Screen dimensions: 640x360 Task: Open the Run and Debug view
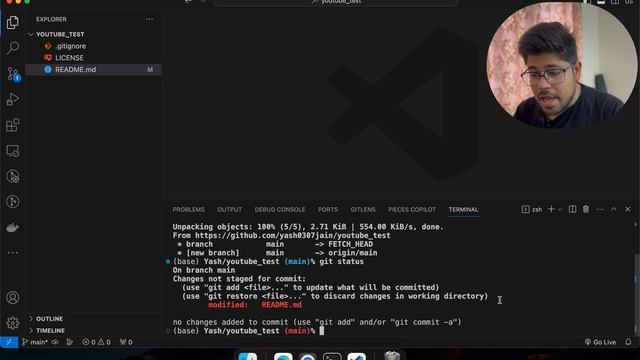pos(13,99)
